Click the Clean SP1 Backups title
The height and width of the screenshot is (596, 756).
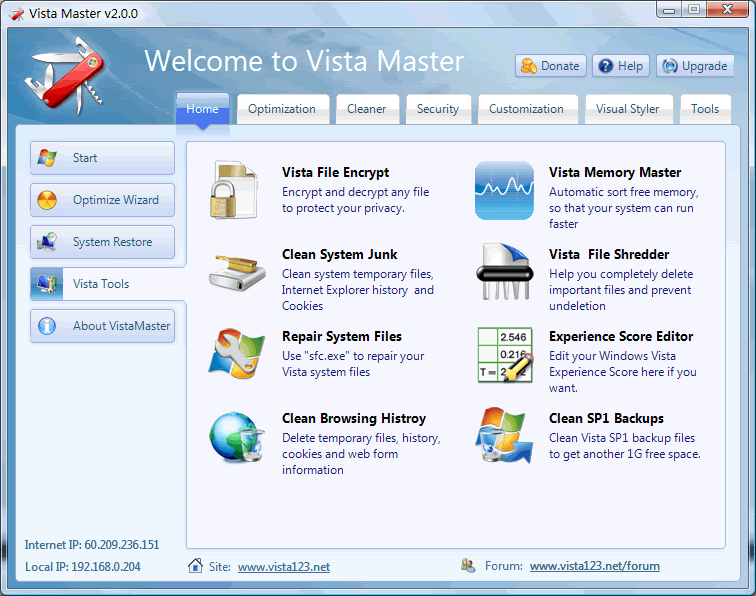[607, 419]
